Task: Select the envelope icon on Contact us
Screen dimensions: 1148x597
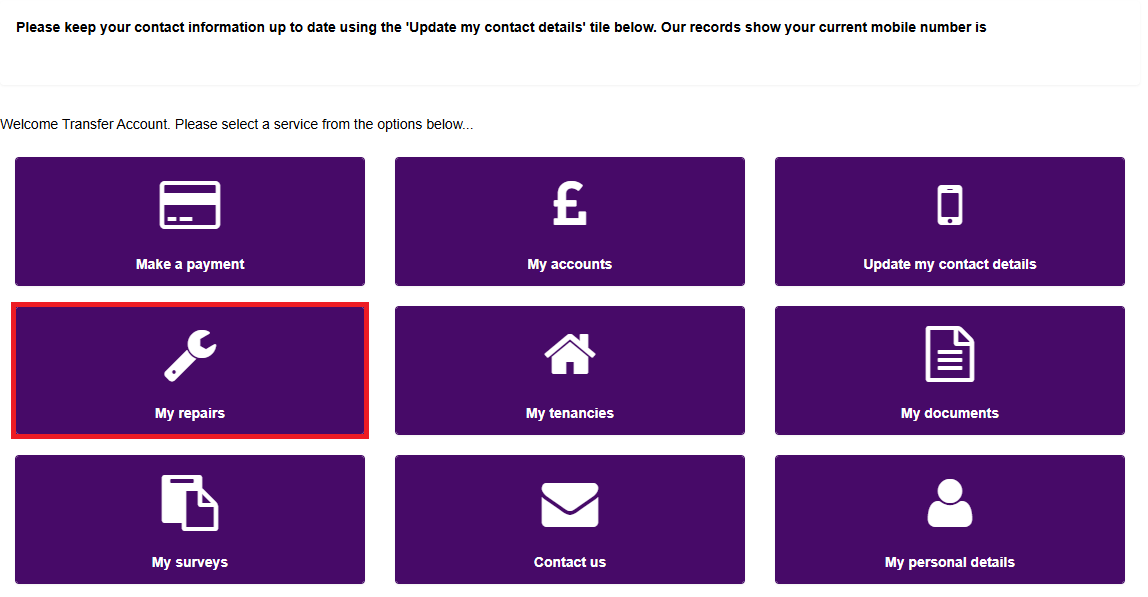Action: coord(570,503)
